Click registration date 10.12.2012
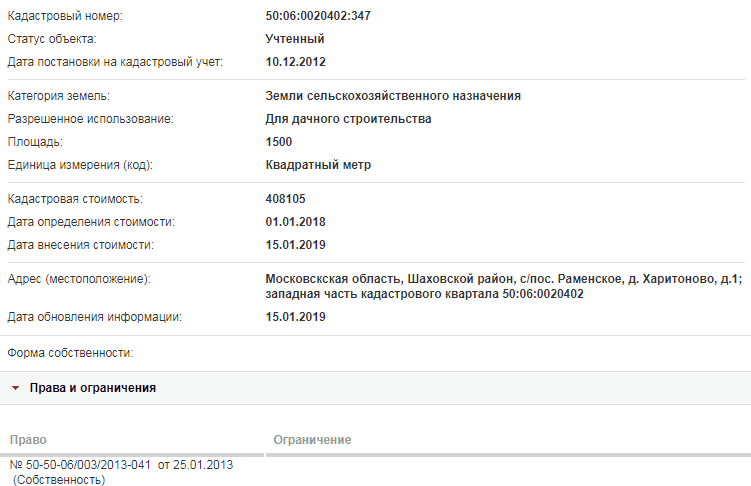Viewport: 751px width, 486px height. click(296, 62)
